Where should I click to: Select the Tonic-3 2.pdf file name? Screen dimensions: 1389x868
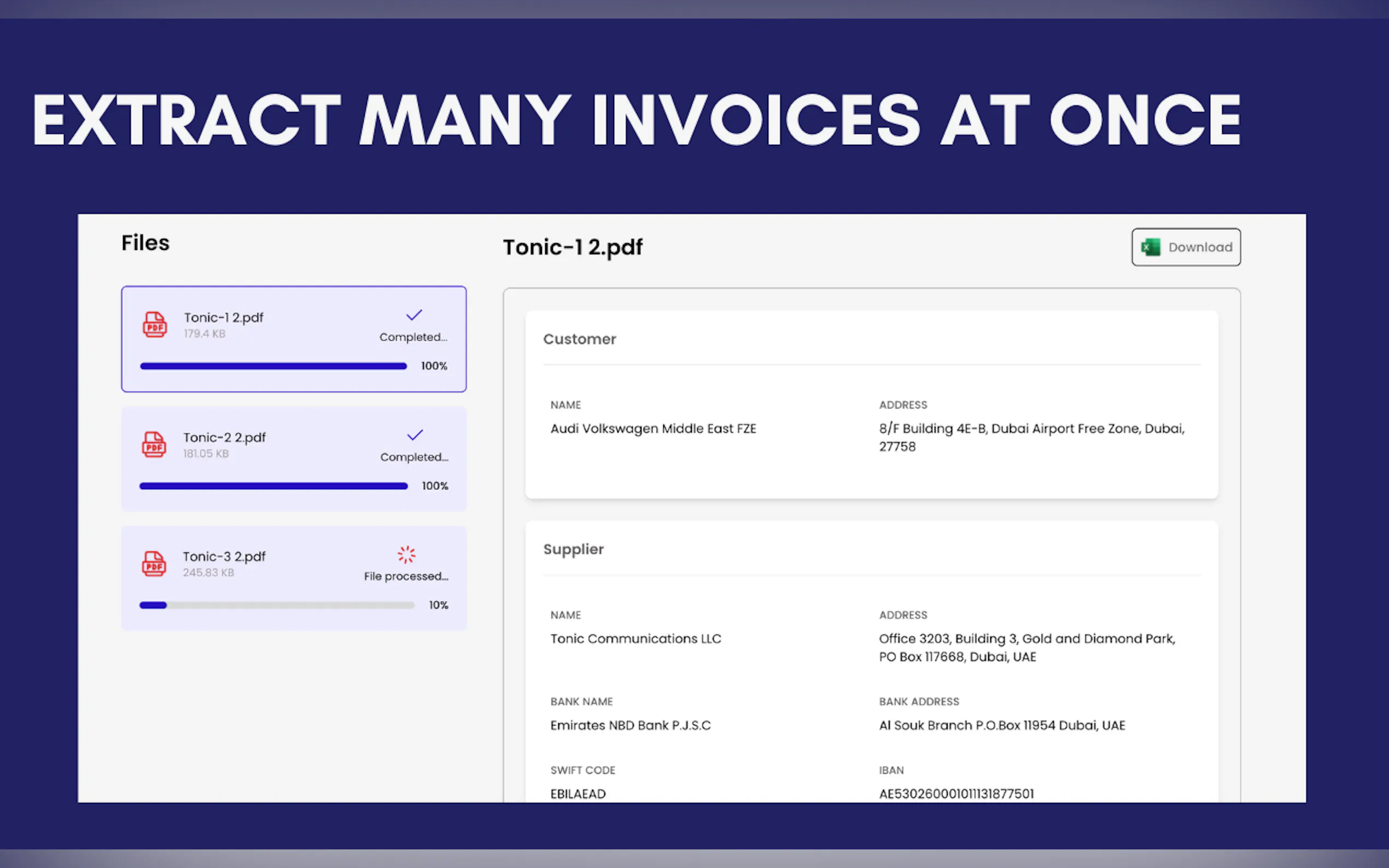(225, 557)
